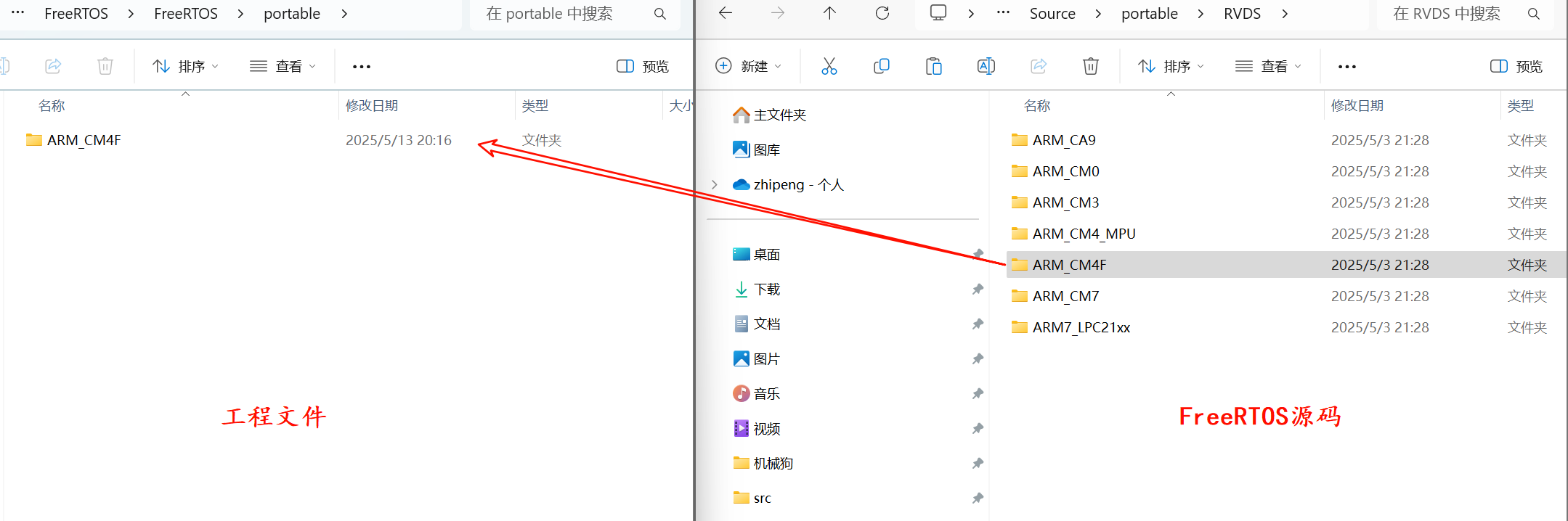Viewport: 1568px width, 521px height.
Task: Open Music (音乐) quick access item
Action: tap(767, 393)
